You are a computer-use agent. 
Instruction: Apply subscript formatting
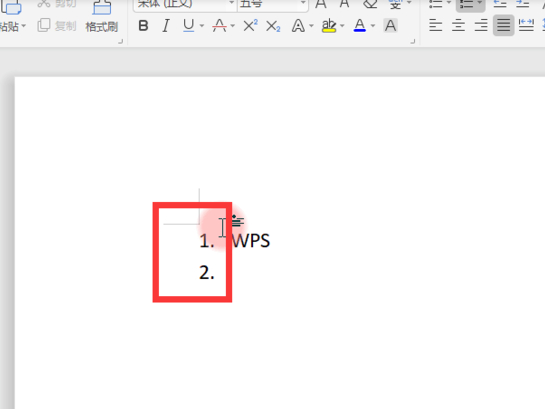(273, 26)
